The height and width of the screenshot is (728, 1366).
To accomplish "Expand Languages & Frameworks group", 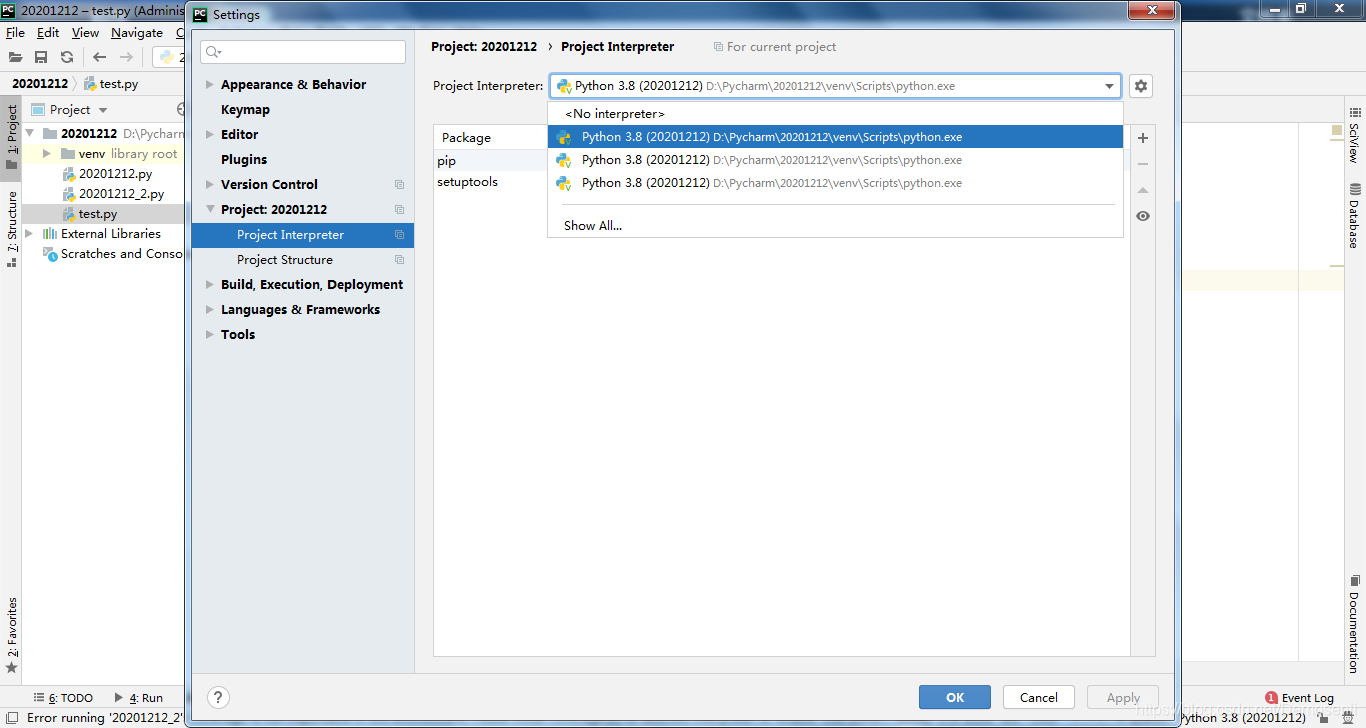I will (x=209, y=310).
